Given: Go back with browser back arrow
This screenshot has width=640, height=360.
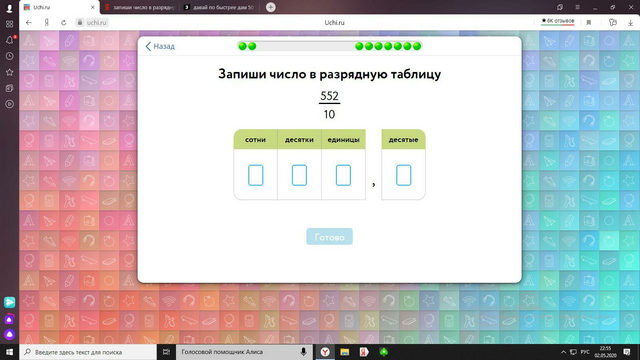Looking at the screenshot, I should (x=29, y=22).
